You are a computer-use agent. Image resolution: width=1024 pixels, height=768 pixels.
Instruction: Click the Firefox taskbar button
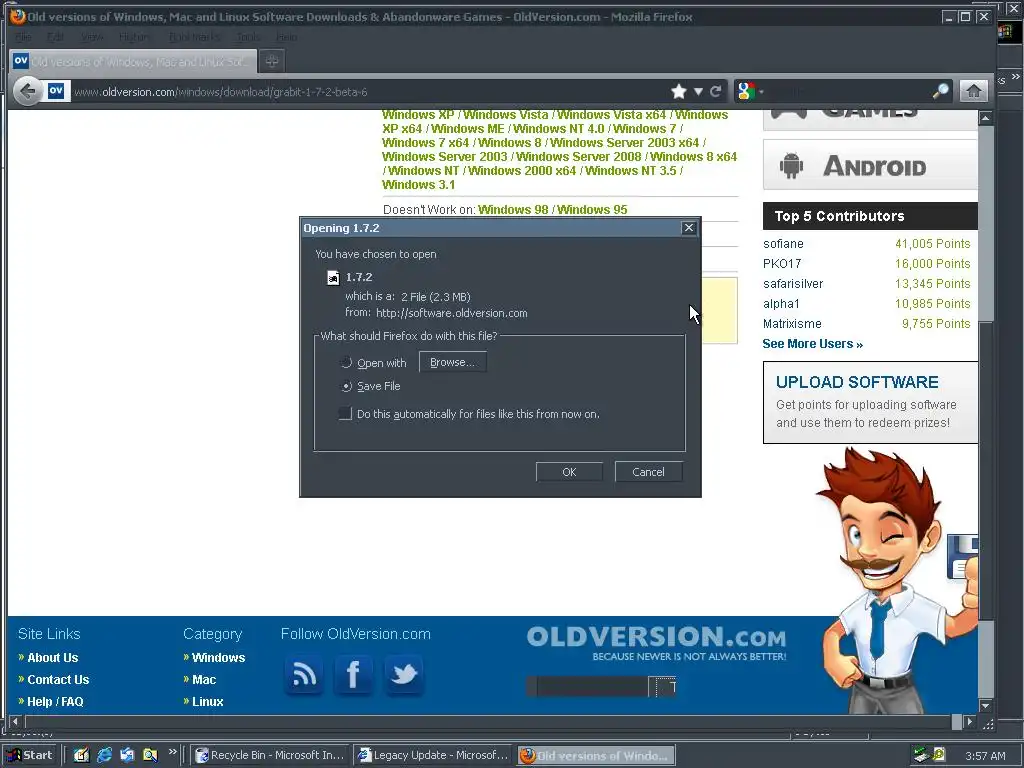(596, 755)
